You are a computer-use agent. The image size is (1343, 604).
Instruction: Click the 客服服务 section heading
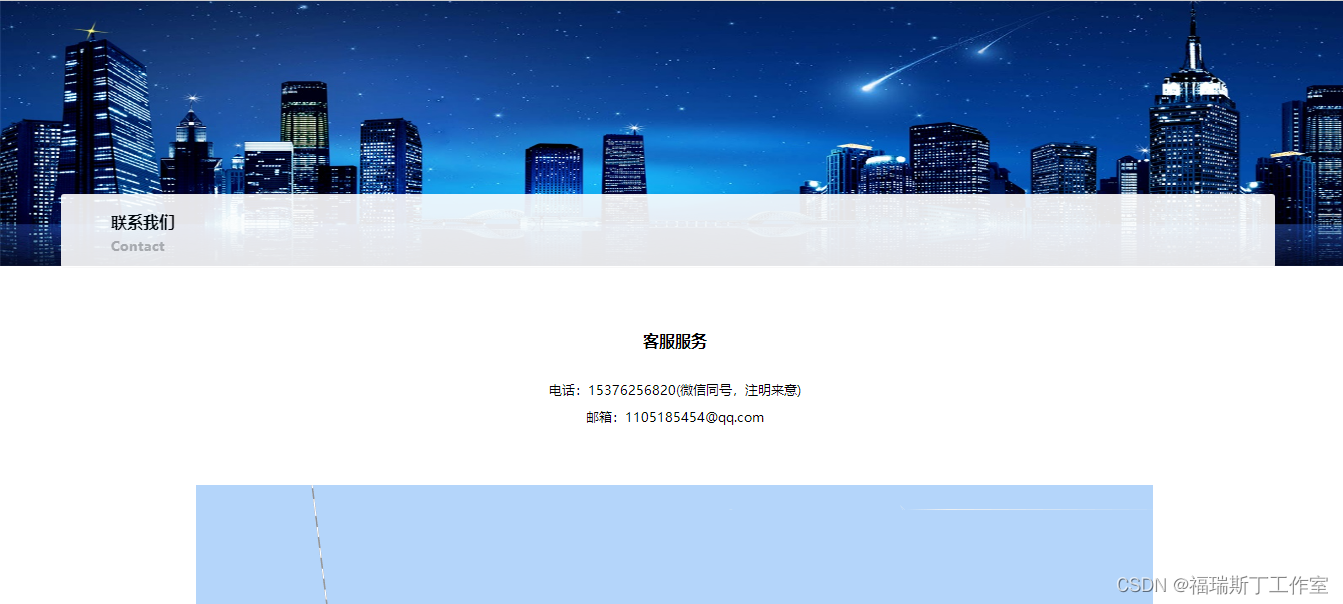(x=675, y=342)
